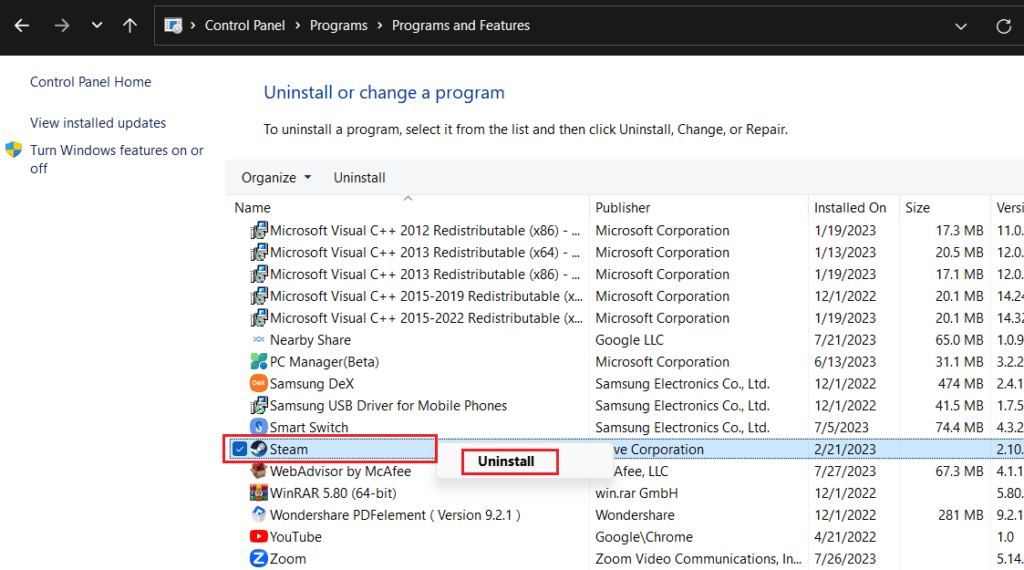Screen dimensions: 1024x570
Task: Select PC Manager(Beta) program name
Action: point(324,362)
